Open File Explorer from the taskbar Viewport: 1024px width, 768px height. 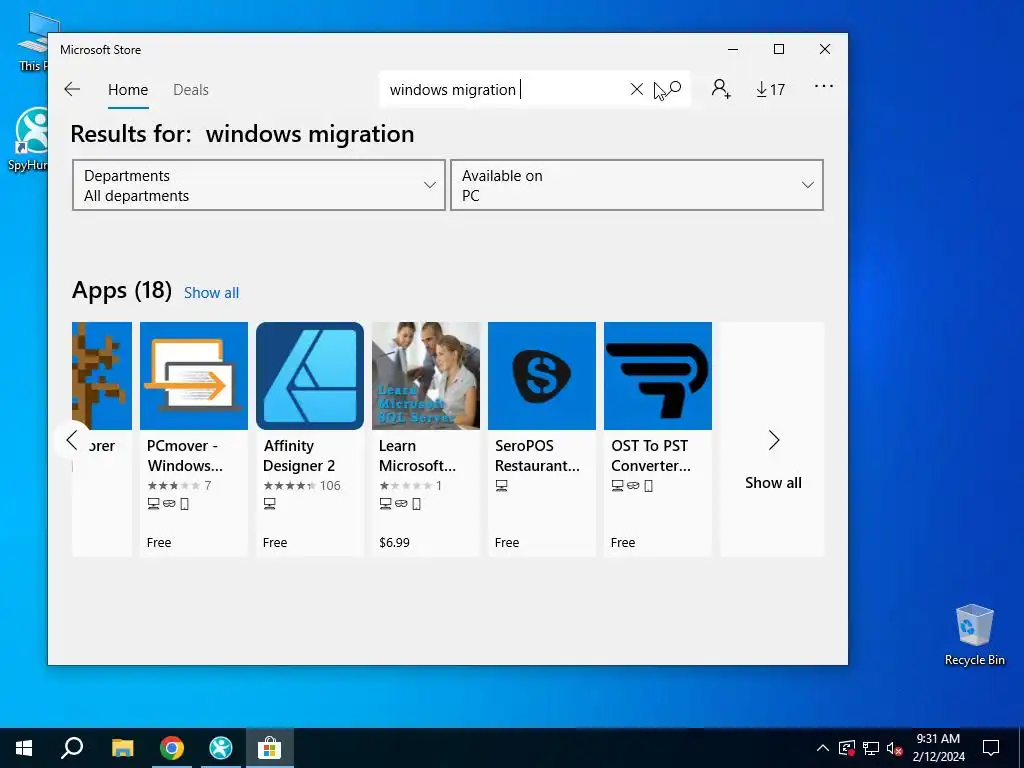122,748
